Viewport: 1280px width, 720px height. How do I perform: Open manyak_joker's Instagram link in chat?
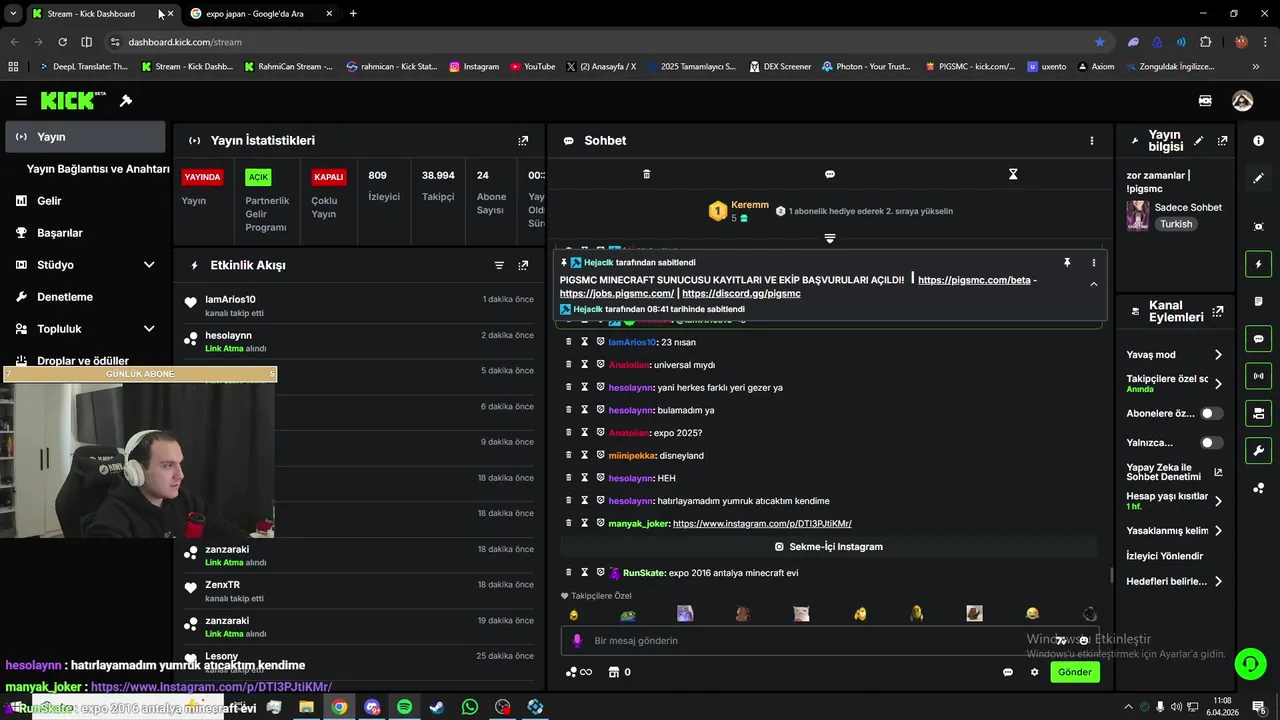(x=762, y=524)
